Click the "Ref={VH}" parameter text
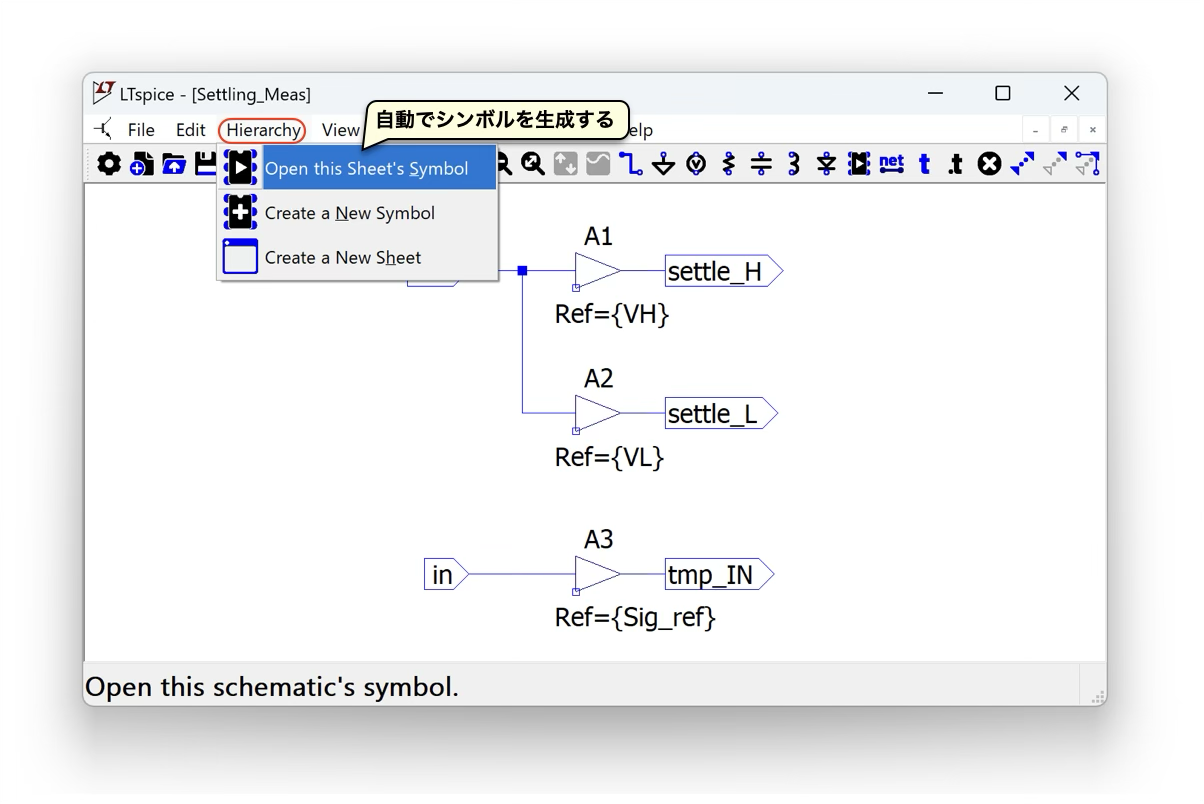This screenshot has height=804, width=1204. 612,314
